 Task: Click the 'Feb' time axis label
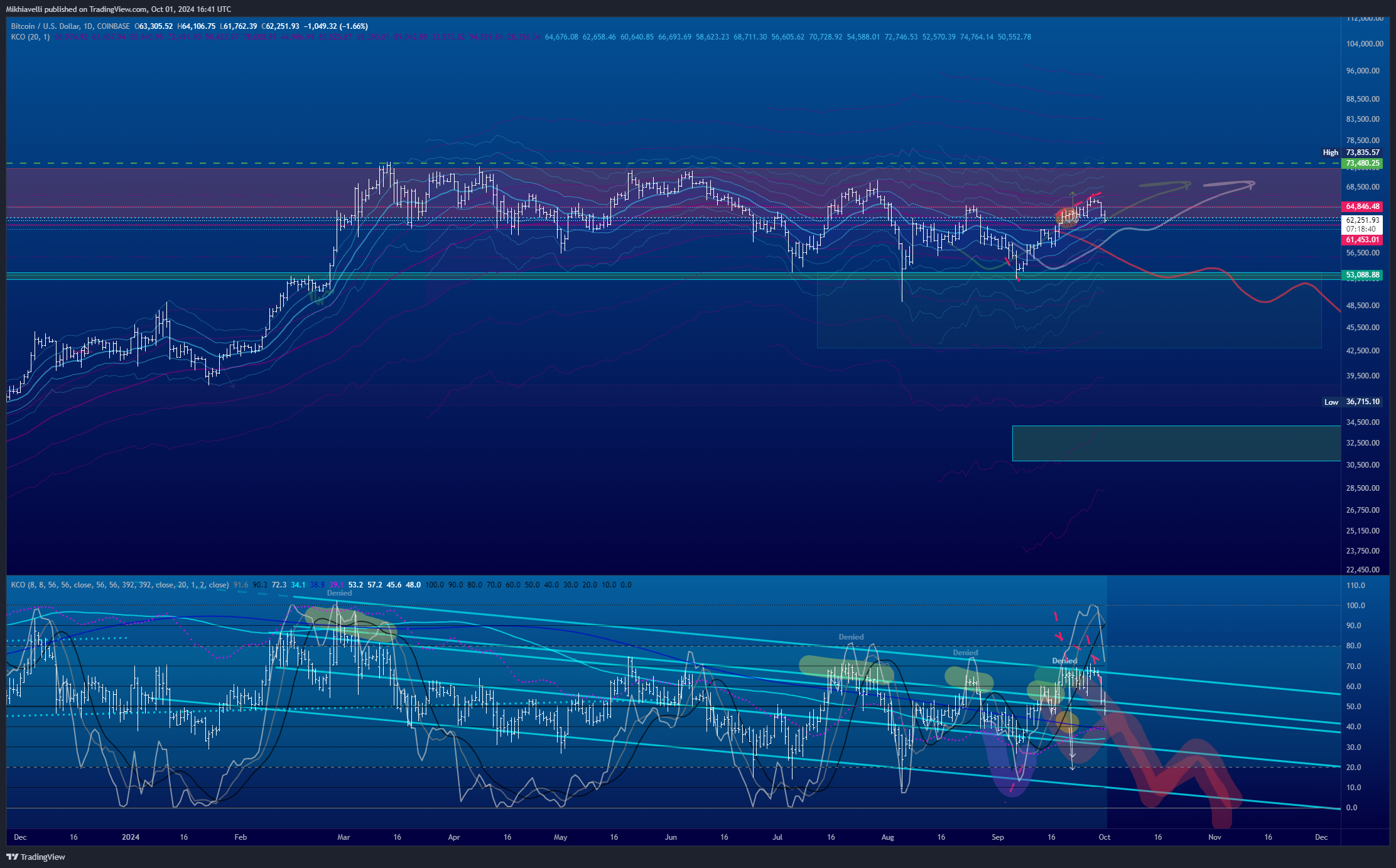click(x=241, y=837)
